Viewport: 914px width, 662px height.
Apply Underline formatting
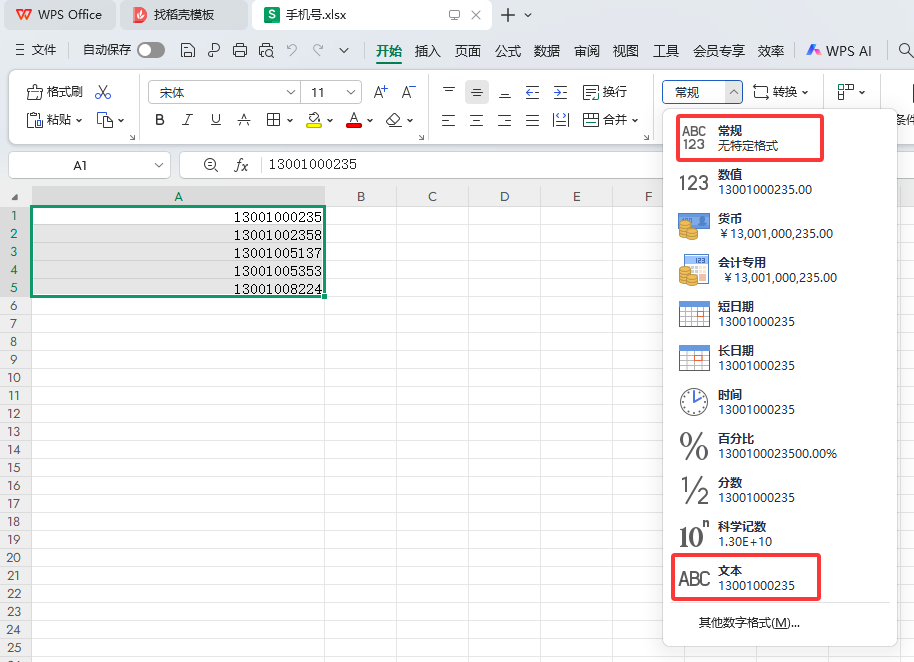(215, 120)
